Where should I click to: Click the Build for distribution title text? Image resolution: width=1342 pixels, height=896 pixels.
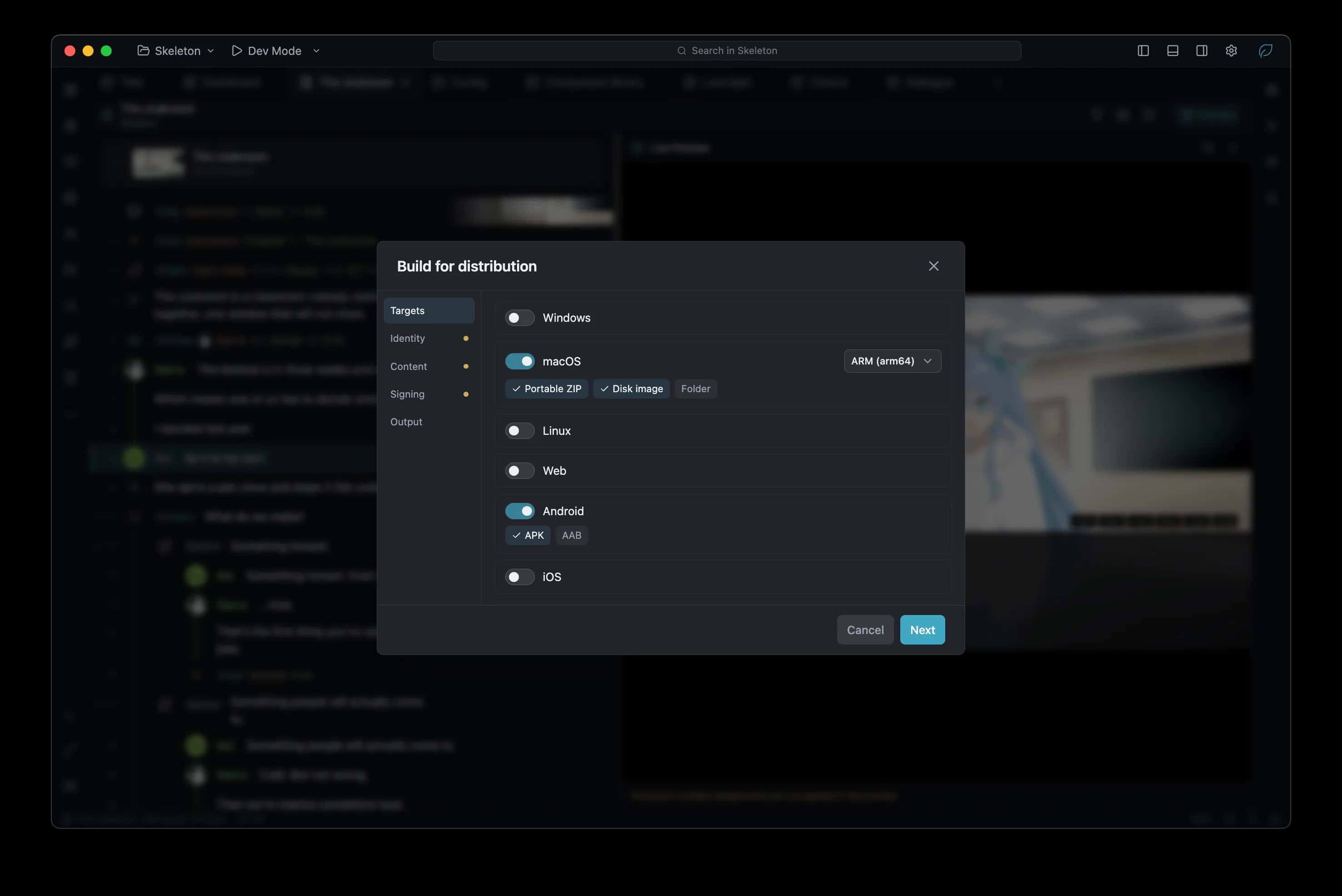pyautogui.click(x=466, y=266)
